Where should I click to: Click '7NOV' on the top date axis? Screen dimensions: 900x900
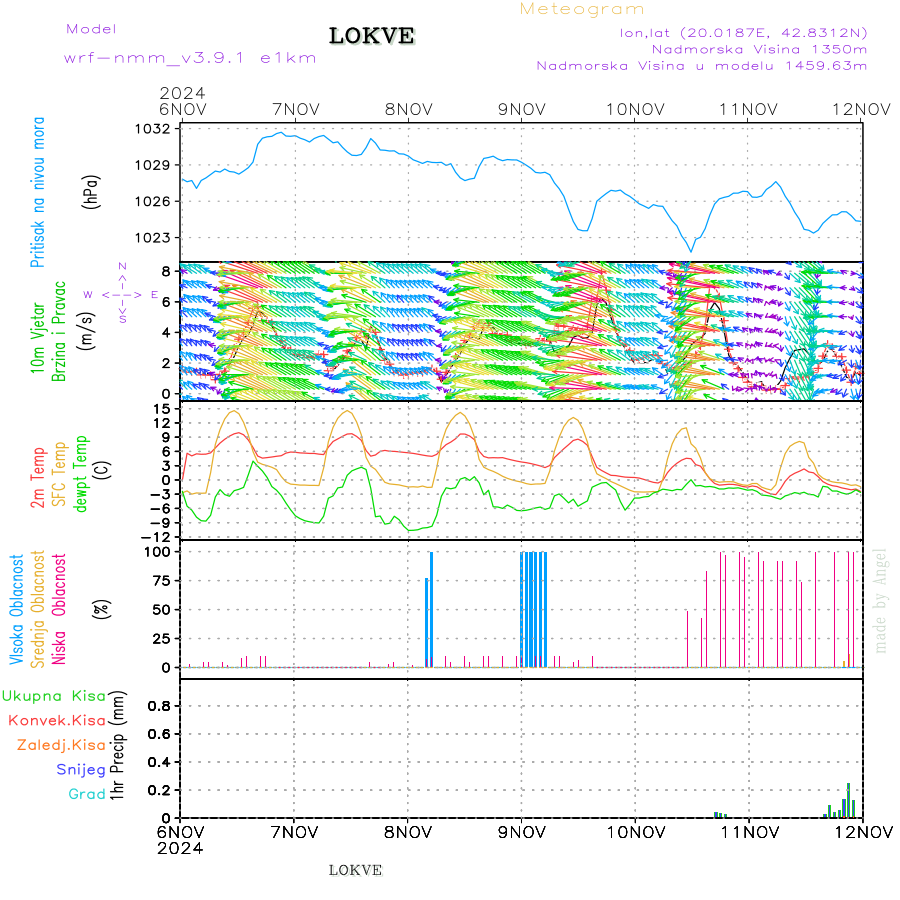click(x=296, y=109)
